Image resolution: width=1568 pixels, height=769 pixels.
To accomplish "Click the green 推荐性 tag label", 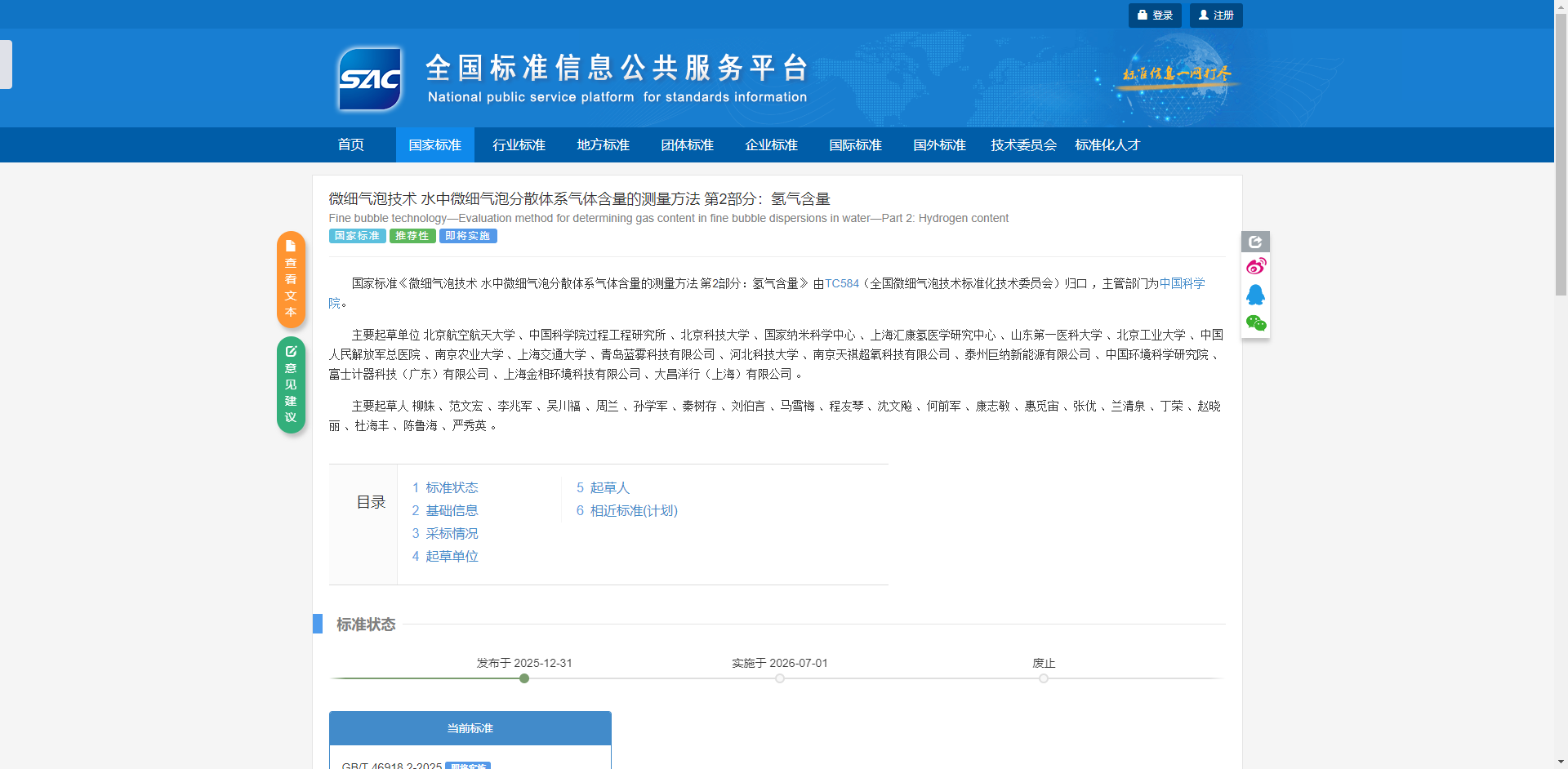I will [412, 236].
